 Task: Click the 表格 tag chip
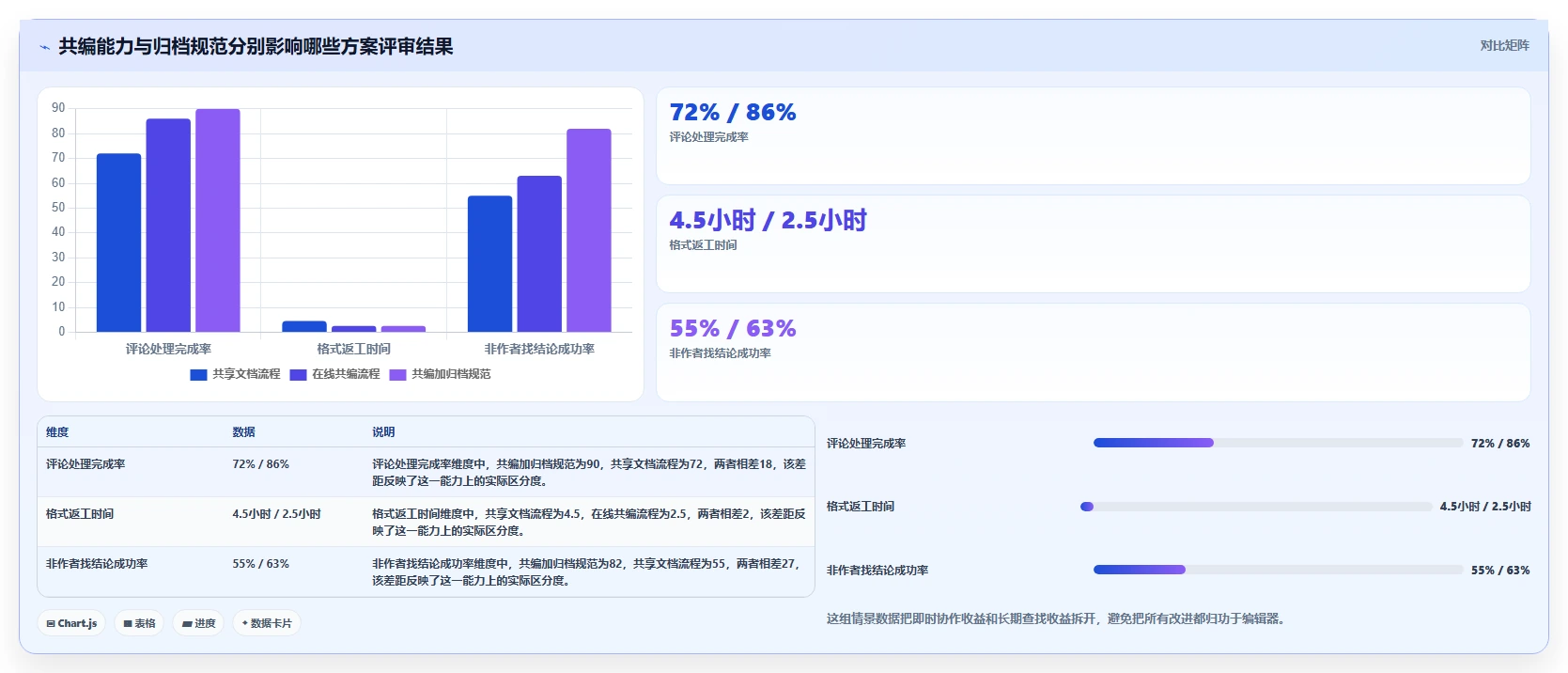[139, 623]
